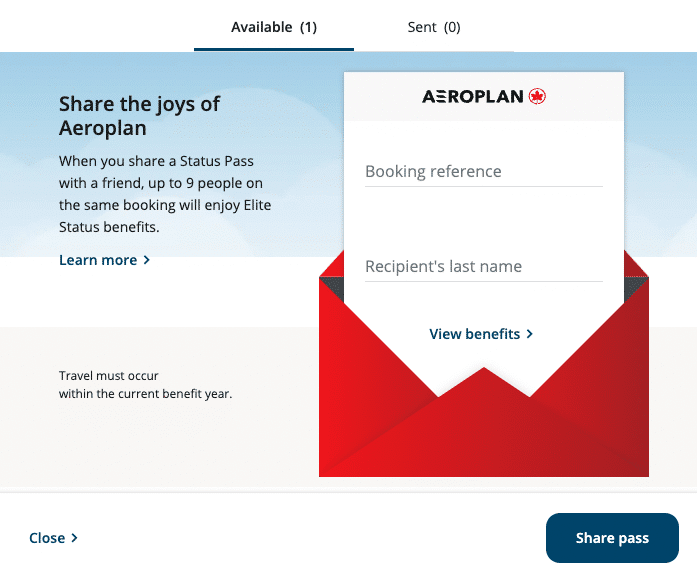697x575 pixels.
Task: Click the Status Pass description paragraph
Action: (x=165, y=194)
